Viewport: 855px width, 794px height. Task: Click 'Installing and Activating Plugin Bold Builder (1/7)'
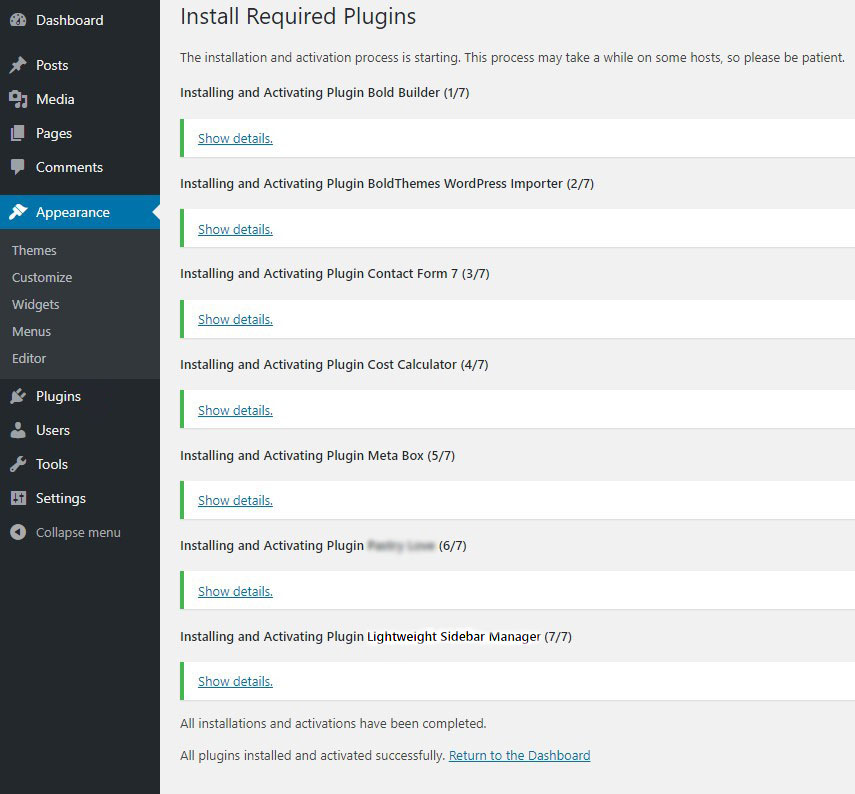[x=324, y=93]
